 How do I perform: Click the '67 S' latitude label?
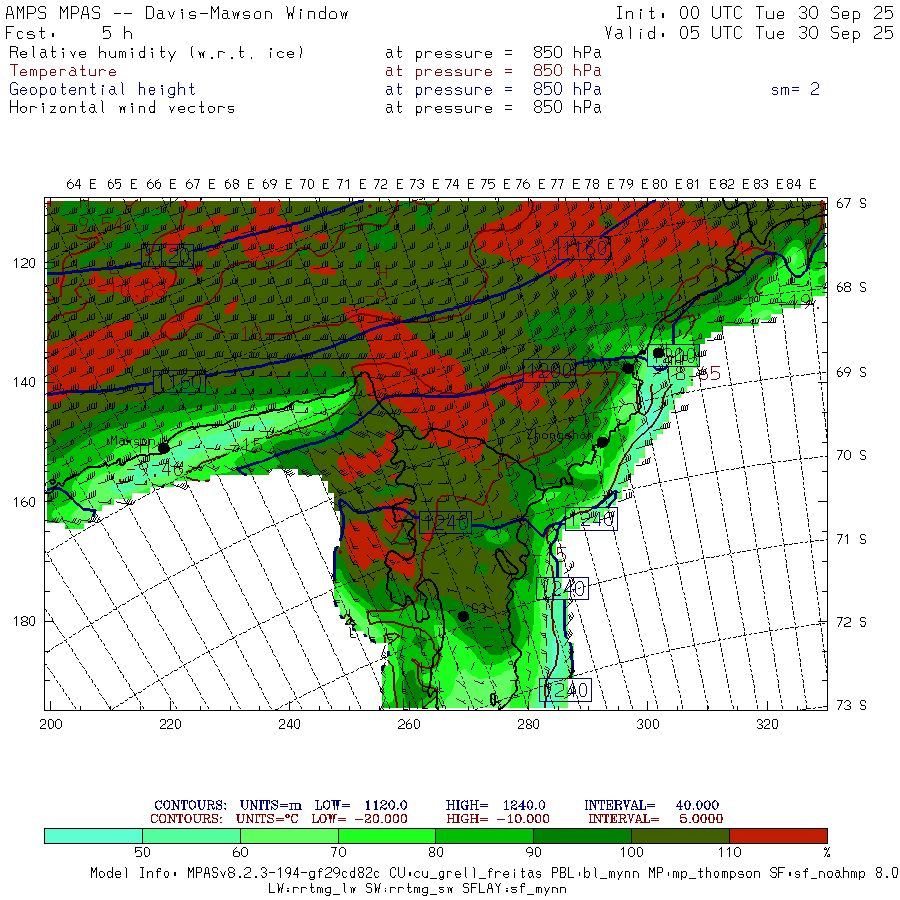click(851, 204)
